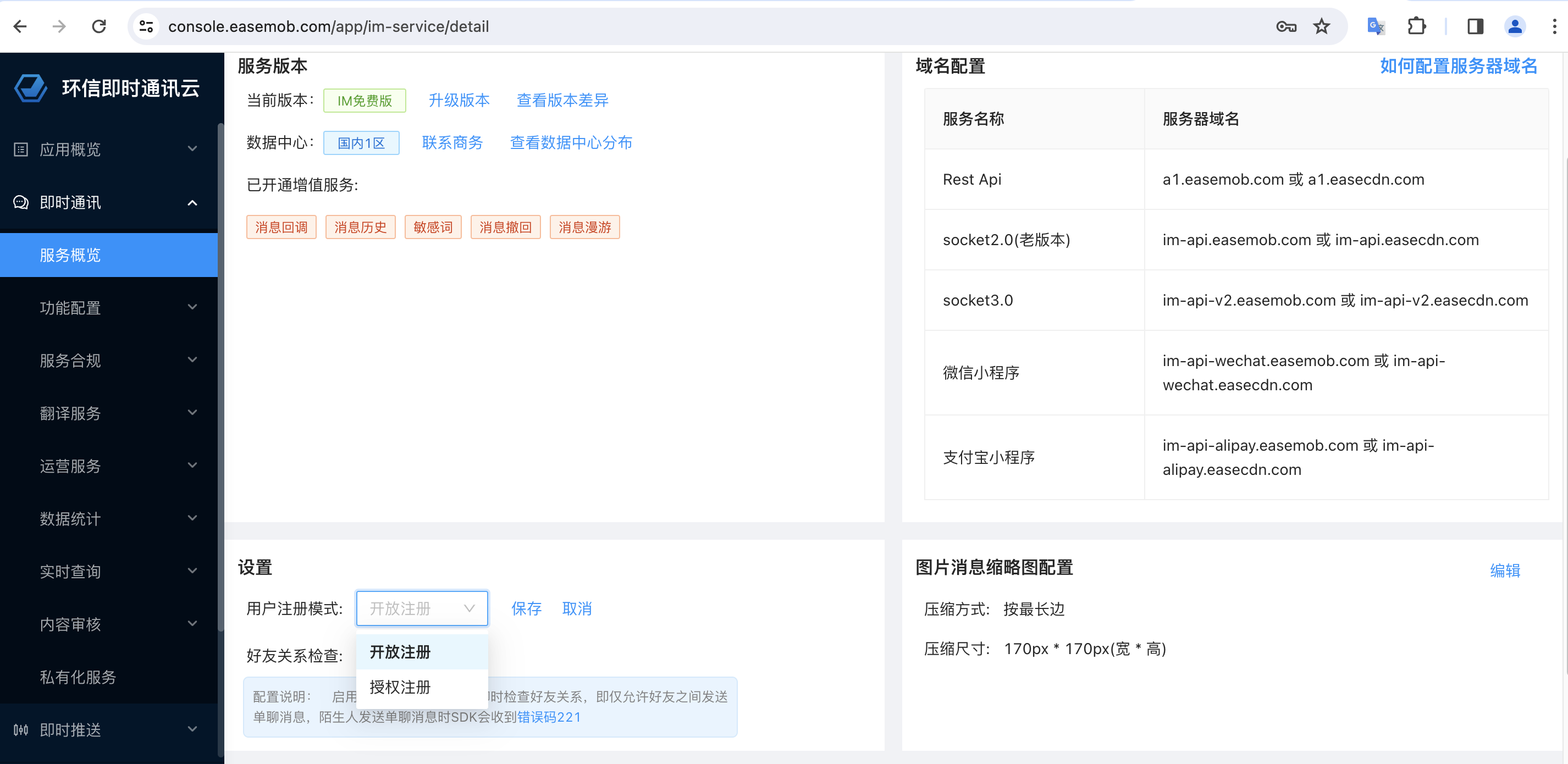Image resolution: width=1568 pixels, height=764 pixels.
Task: Open 私有化服务 sidebar item
Action: tap(108, 677)
